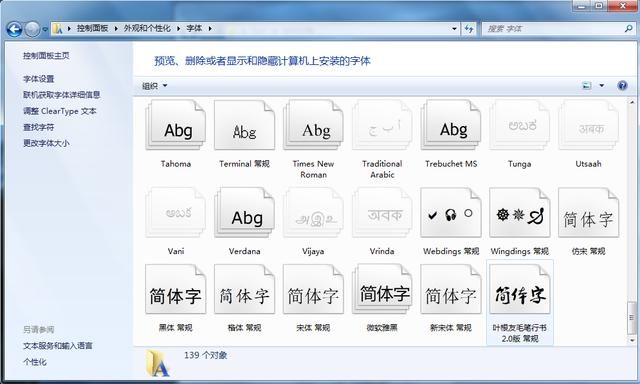
Task: Open 调整 ClearType 文本 link
Action: [60, 111]
